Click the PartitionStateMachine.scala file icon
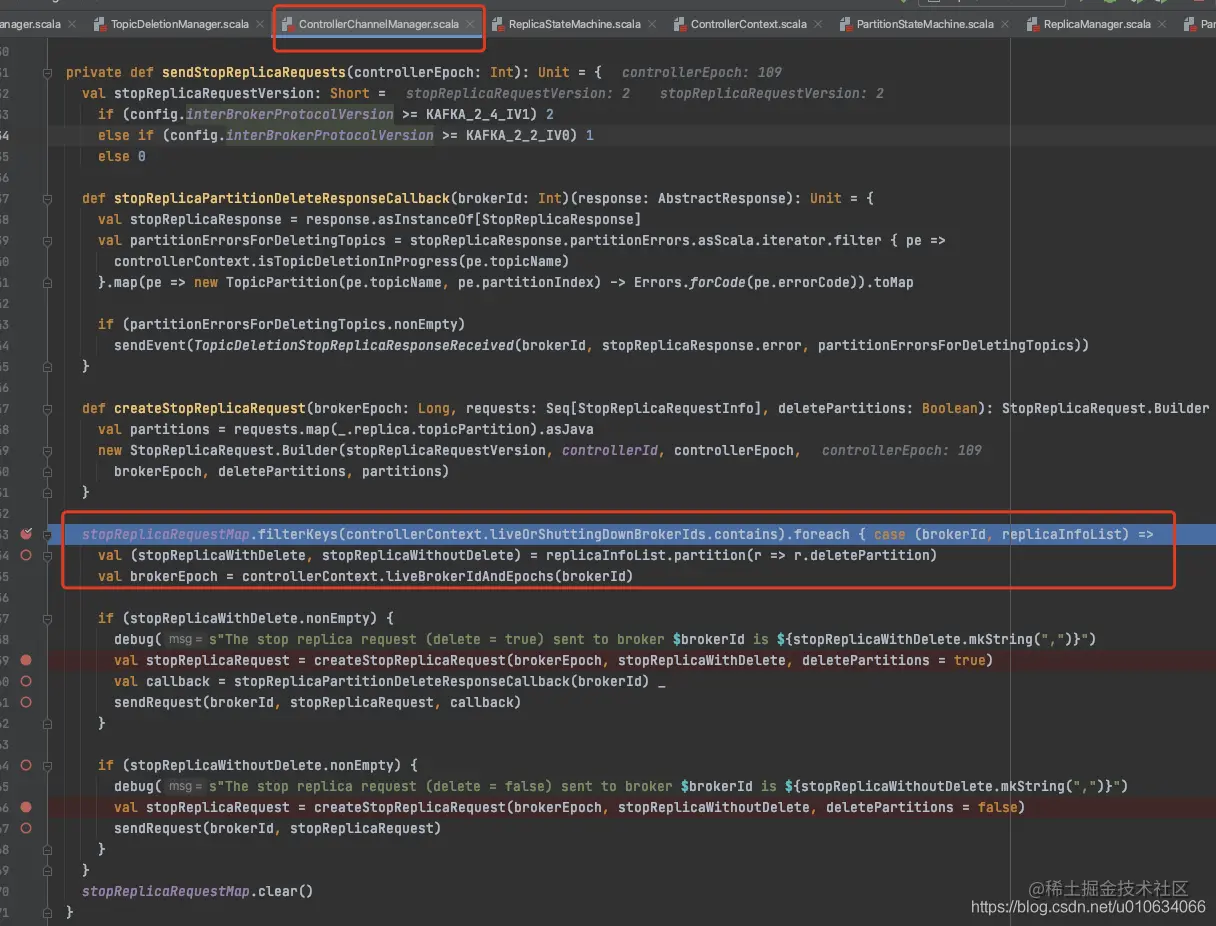The height and width of the screenshot is (926, 1216). coord(846,24)
